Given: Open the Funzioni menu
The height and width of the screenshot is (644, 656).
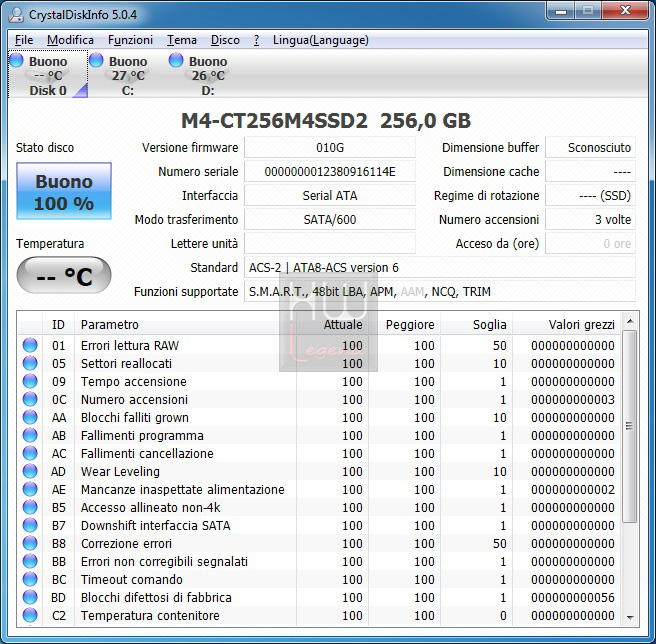Looking at the screenshot, I should [130, 40].
